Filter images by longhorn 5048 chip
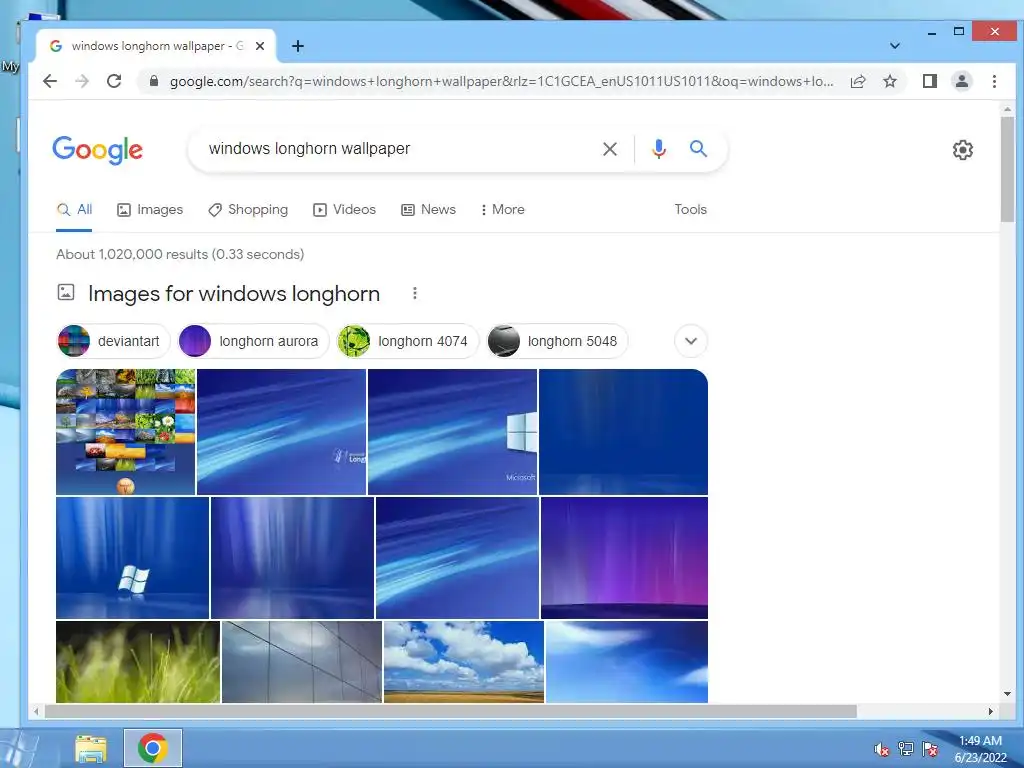 click(x=557, y=341)
